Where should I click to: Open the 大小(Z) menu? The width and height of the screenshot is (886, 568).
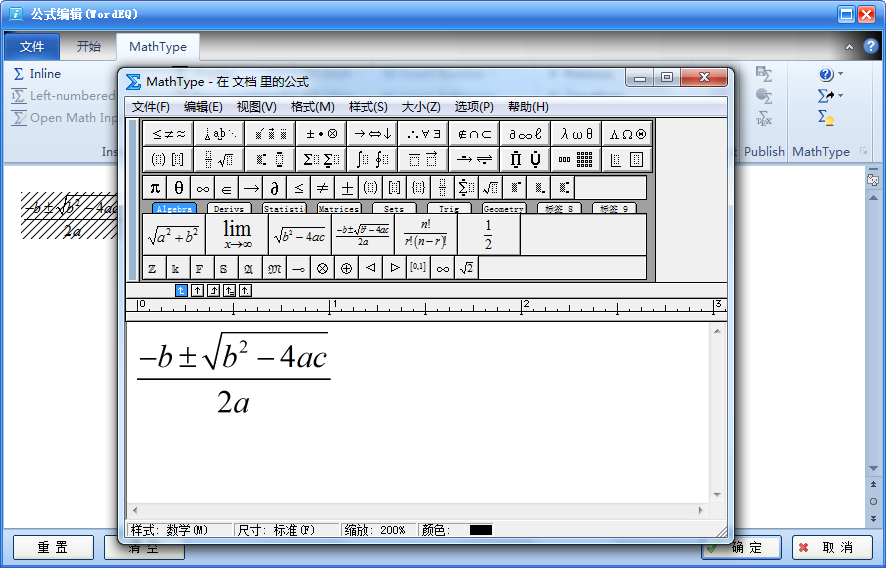tap(421, 107)
